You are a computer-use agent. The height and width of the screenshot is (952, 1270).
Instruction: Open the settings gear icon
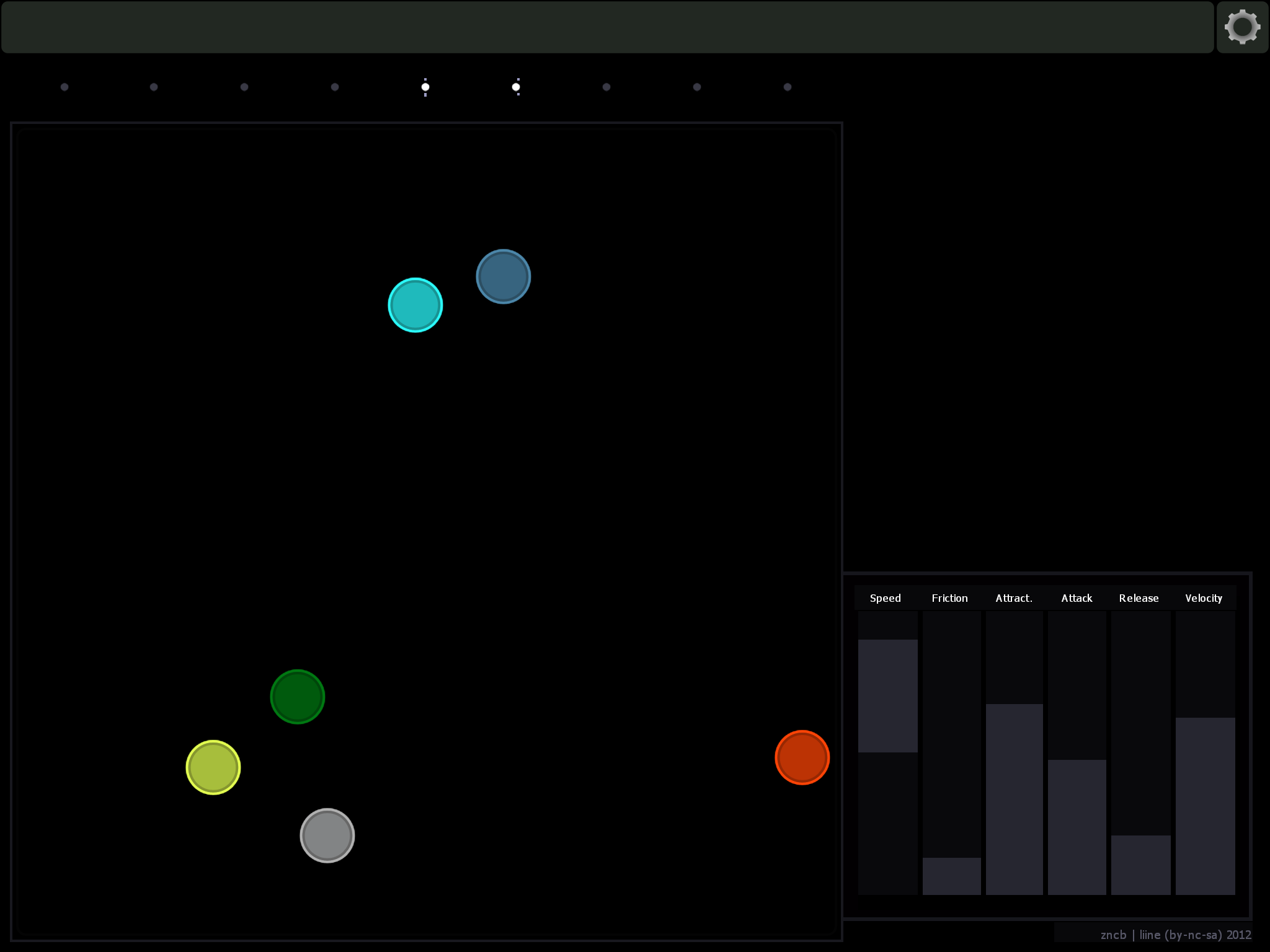click(x=1242, y=27)
